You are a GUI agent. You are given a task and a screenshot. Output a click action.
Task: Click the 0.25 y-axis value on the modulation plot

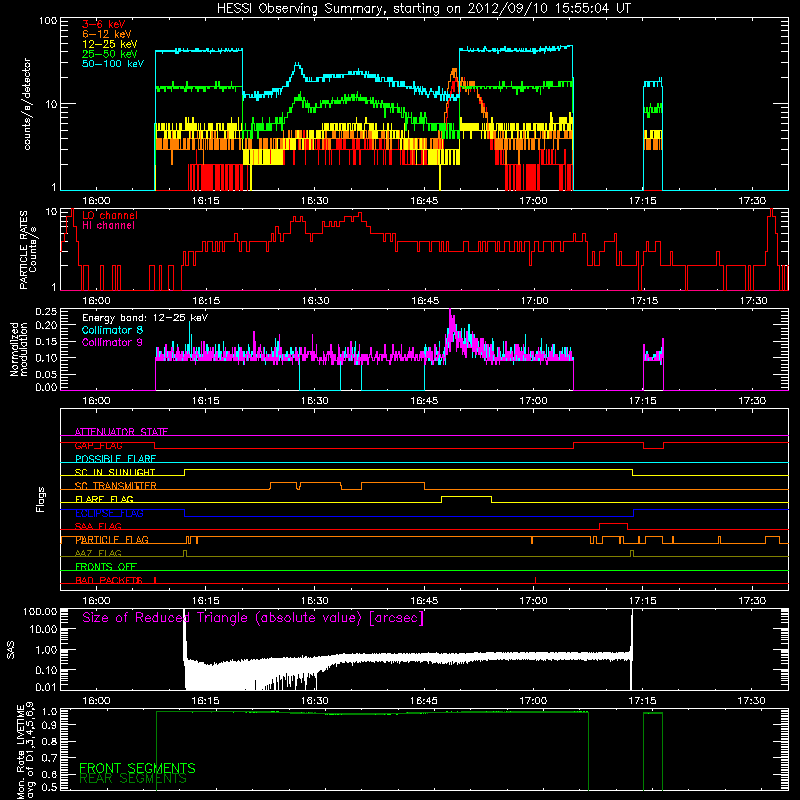coord(46,311)
